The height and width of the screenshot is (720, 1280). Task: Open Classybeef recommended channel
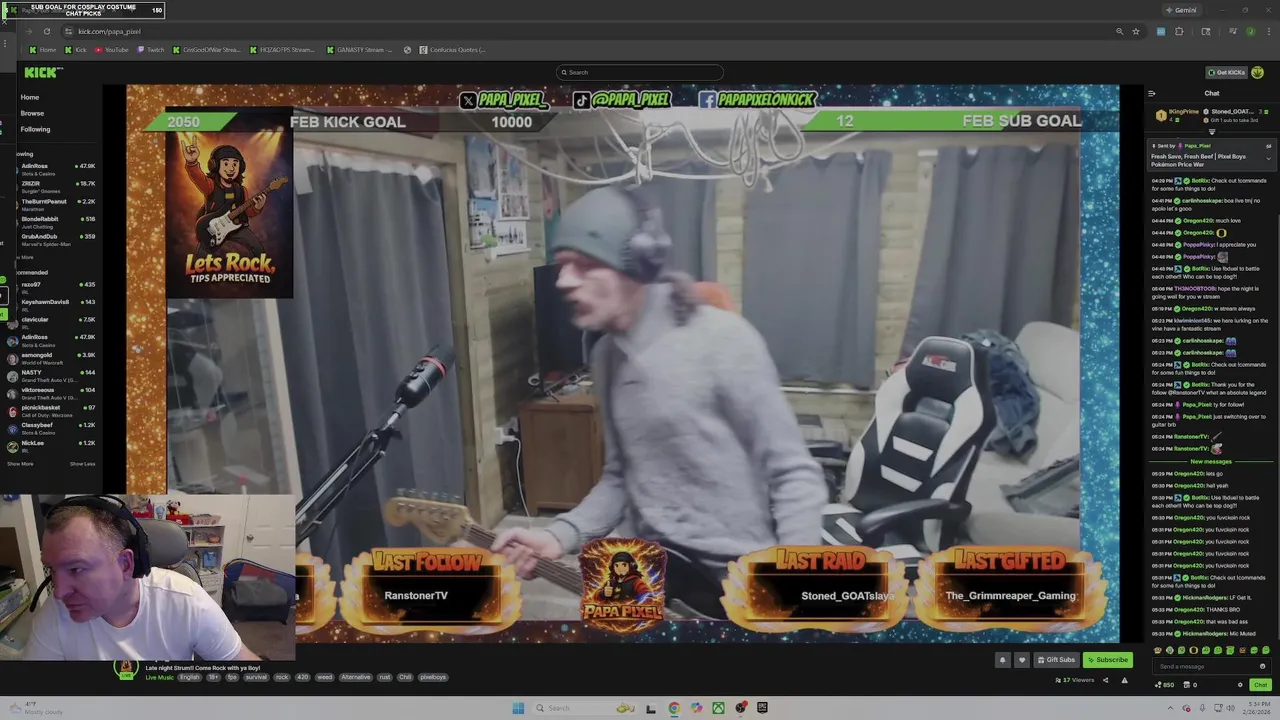tap(50, 427)
